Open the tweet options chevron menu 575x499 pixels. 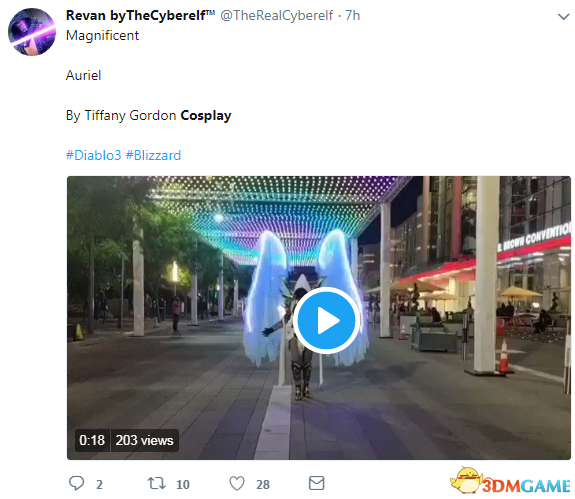click(563, 16)
